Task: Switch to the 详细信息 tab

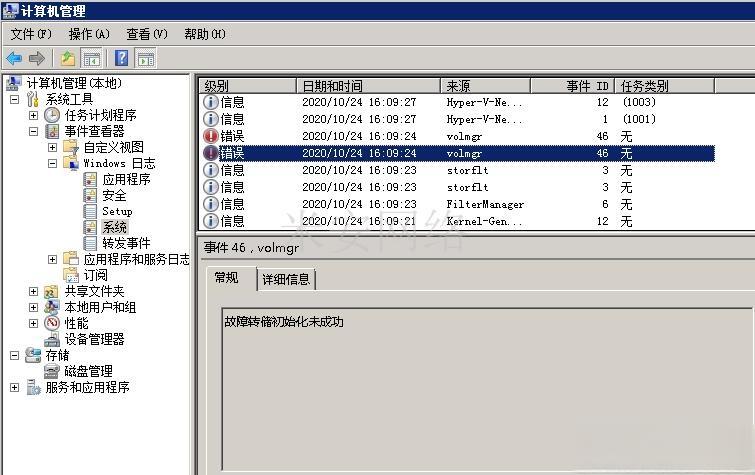Action: pyautogui.click(x=286, y=279)
